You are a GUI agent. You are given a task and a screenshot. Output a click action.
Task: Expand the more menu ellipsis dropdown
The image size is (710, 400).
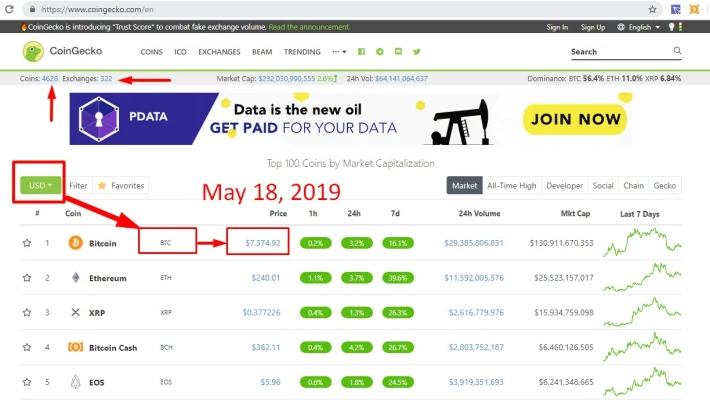click(339, 52)
